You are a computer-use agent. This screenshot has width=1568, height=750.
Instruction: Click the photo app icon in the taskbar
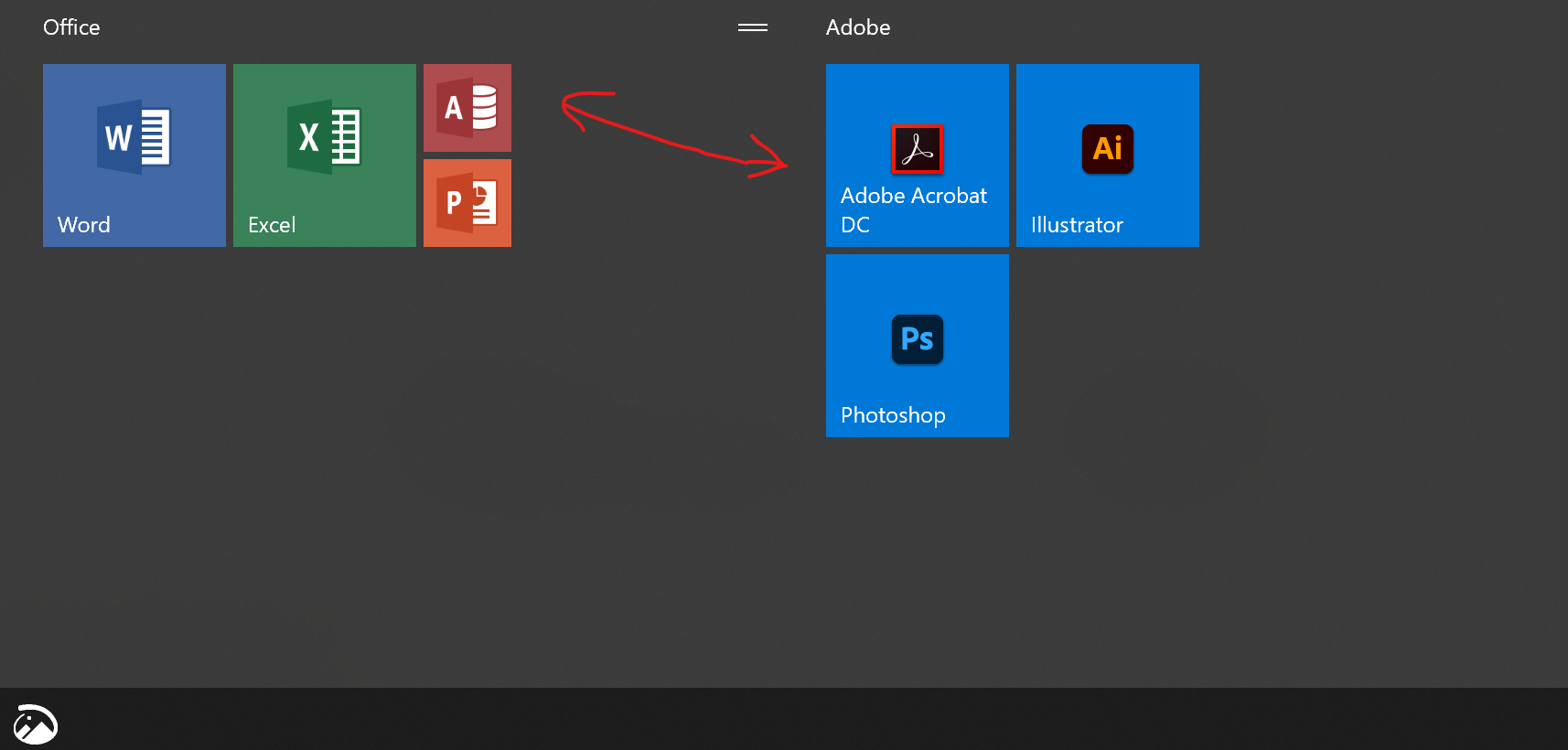coord(36,725)
